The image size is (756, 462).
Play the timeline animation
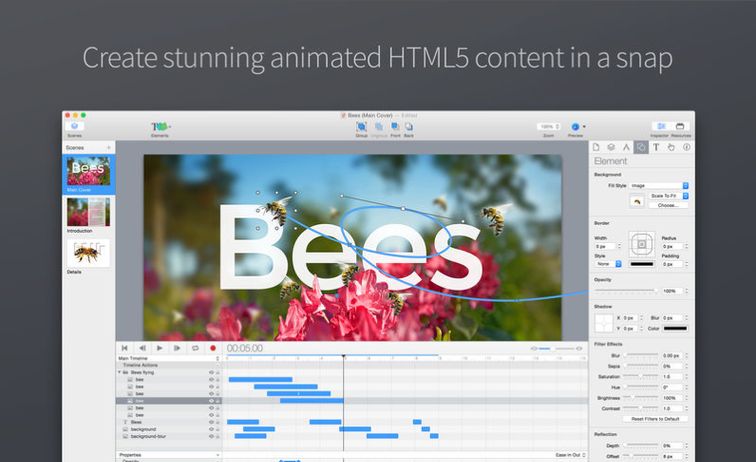(159, 348)
